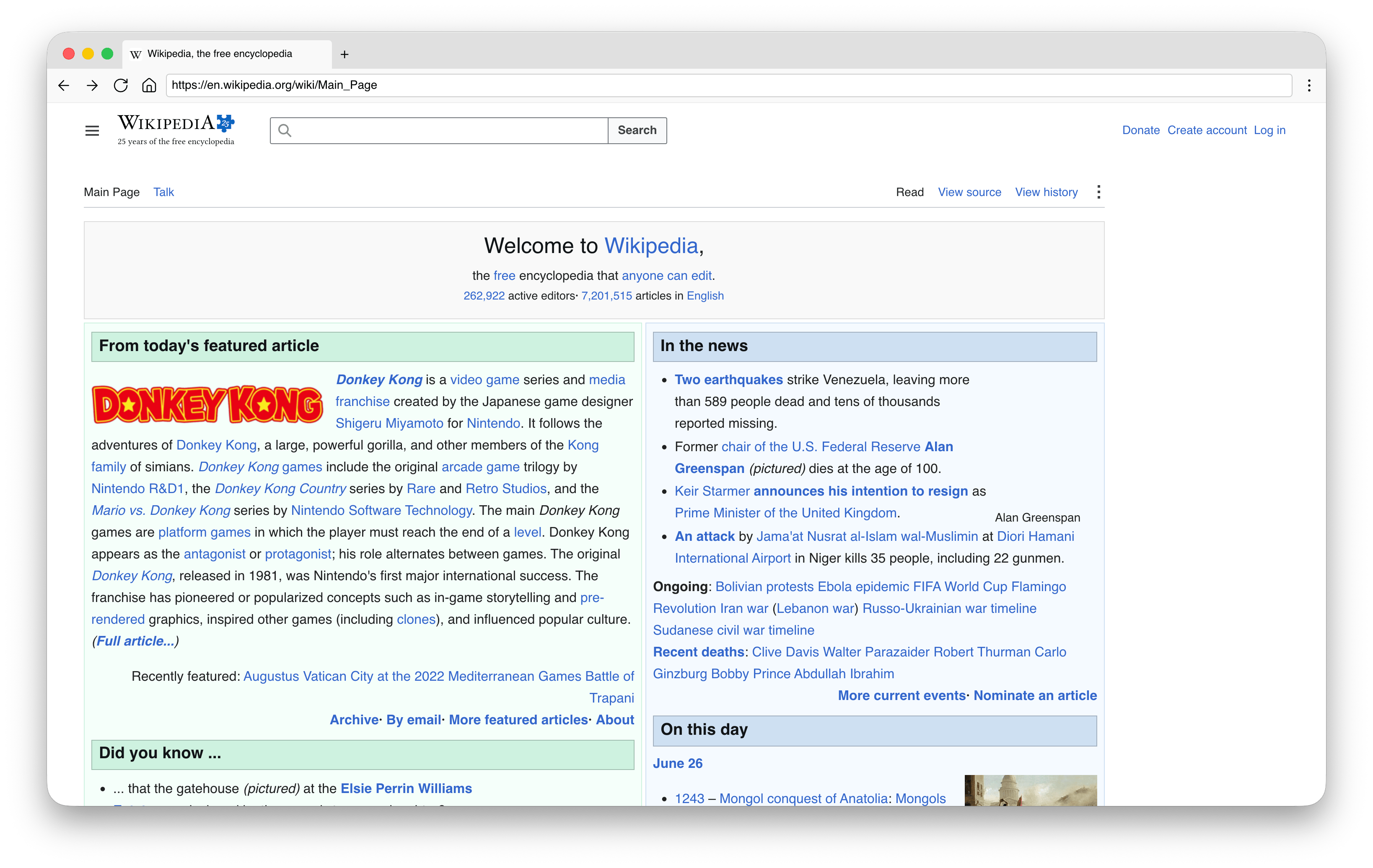This screenshot has height=868, width=1373.
Task: Open the Sudanese civil war timeline link
Action: click(733, 630)
